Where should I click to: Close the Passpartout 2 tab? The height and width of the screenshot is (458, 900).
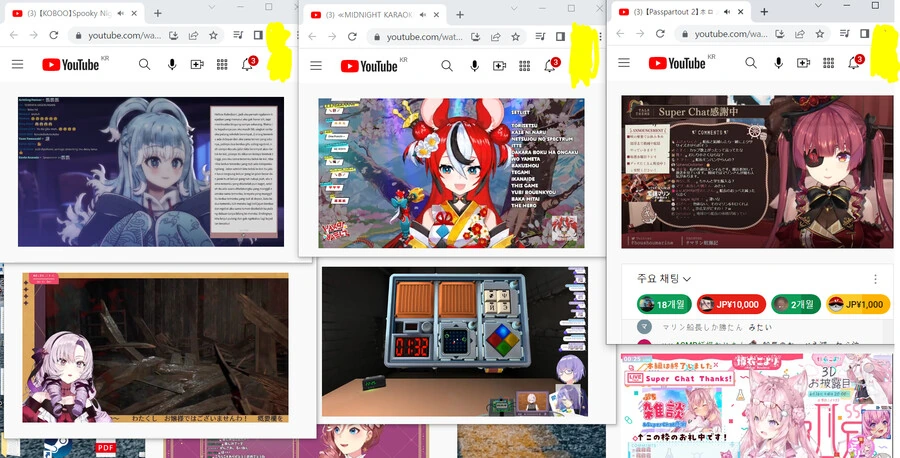click(740, 11)
